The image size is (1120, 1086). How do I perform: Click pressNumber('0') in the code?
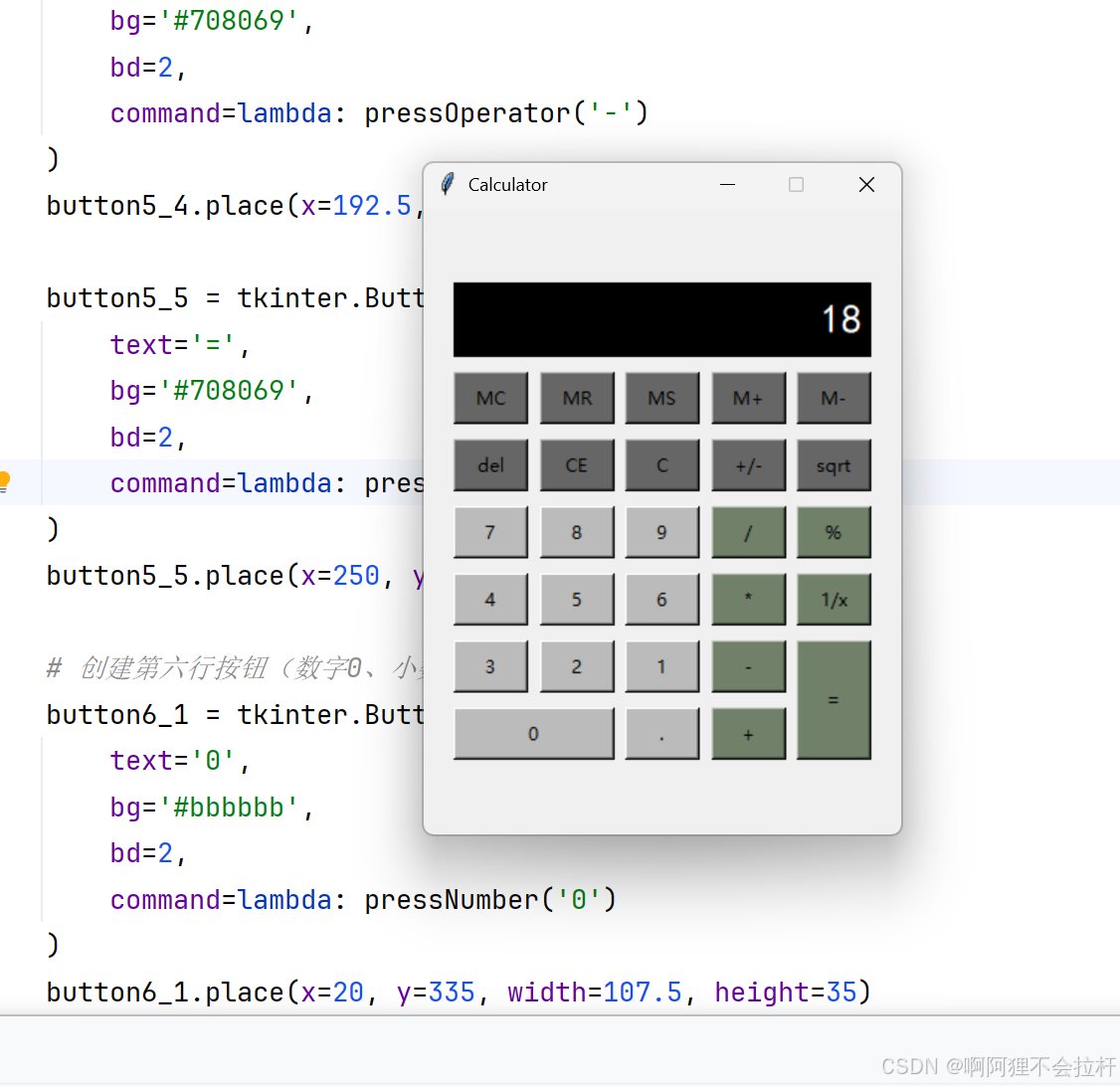(490, 900)
